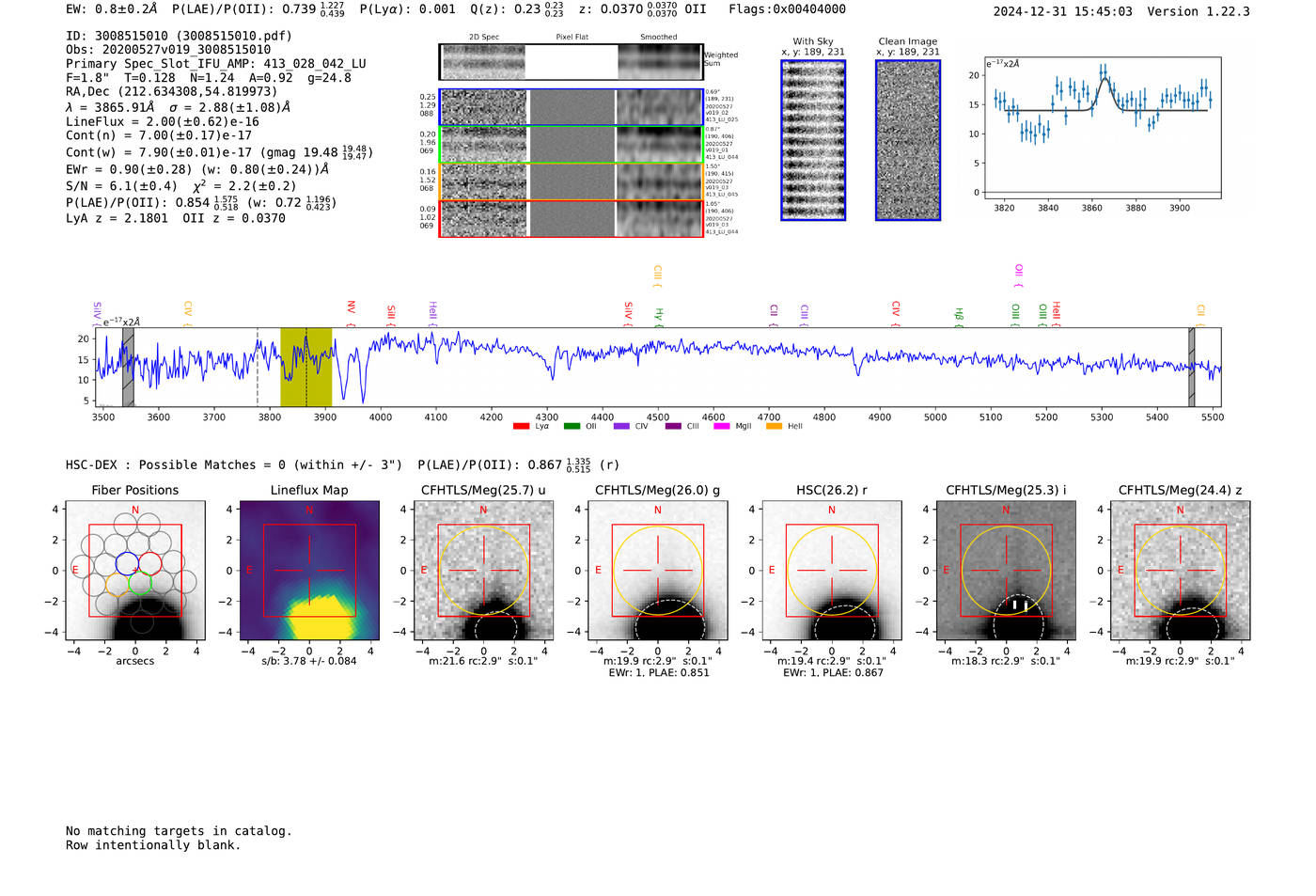The width and height of the screenshot is (1316, 896).
Task: Click the "EWr: 1, PLAE: 0.851" caption
Action: [x=659, y=673]
